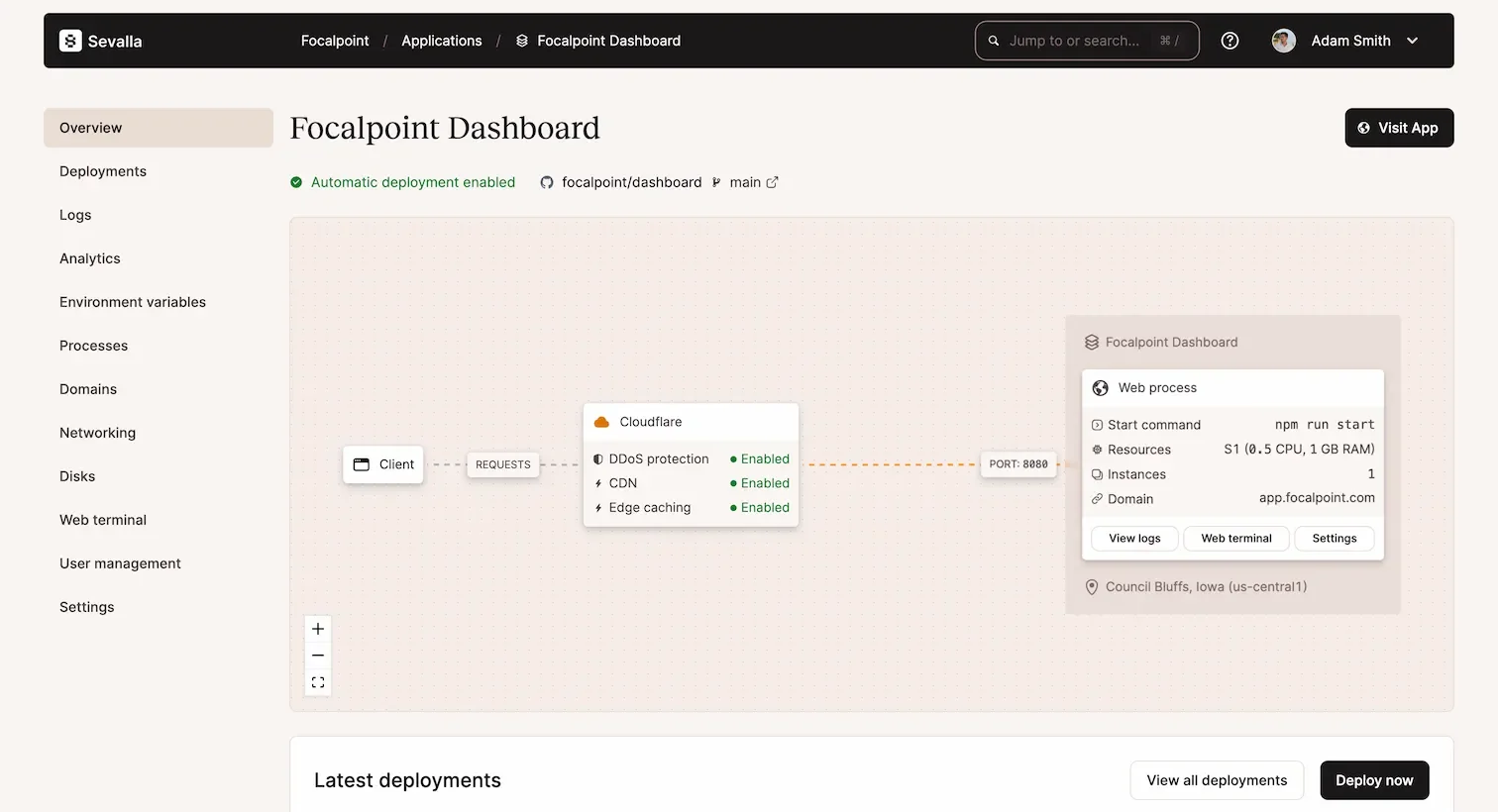
Task: Click the globe icon in Visit App
Action: point(1364,128)
